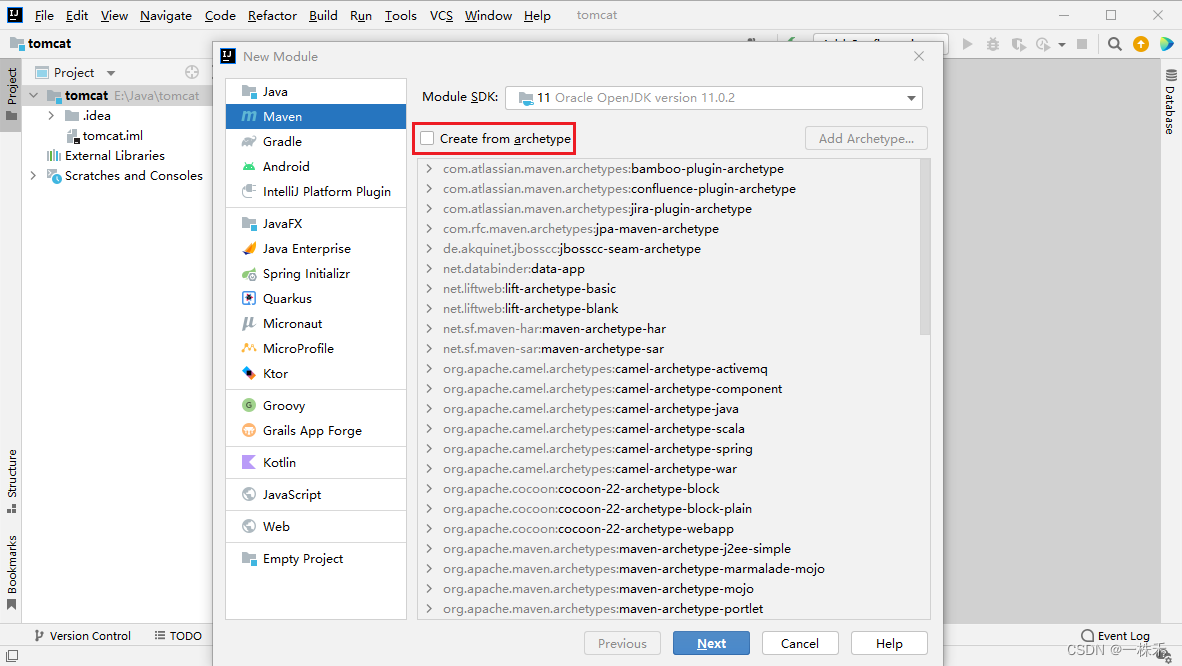This screenshot has width=1182, height=666.
Task: Select Groovy module type
Action: 316,405
